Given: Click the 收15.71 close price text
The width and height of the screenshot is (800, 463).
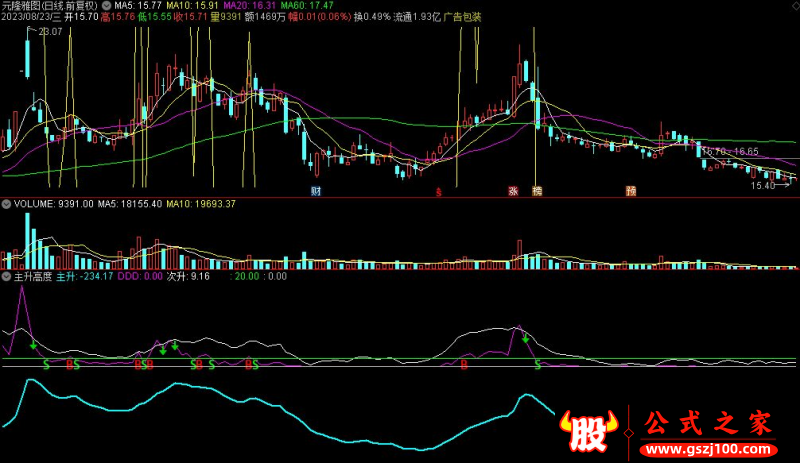Looking at the screenshot, I should 191,17.
